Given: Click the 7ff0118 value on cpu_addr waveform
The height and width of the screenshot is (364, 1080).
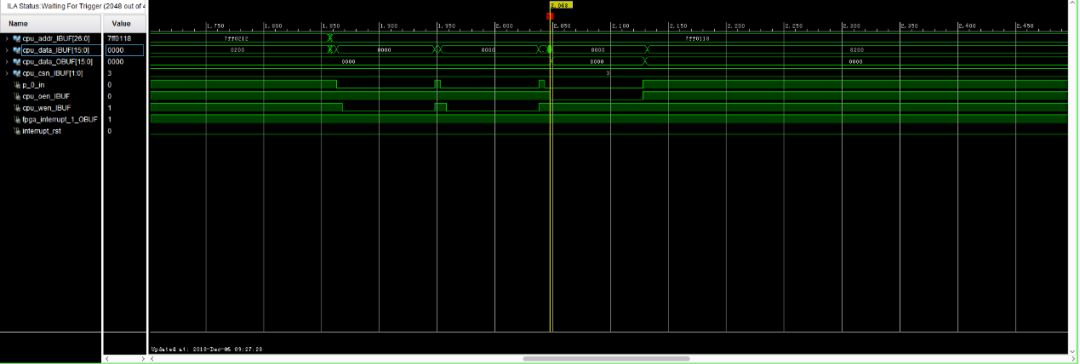Looking at the screenshot, I should tap(698, 39).
